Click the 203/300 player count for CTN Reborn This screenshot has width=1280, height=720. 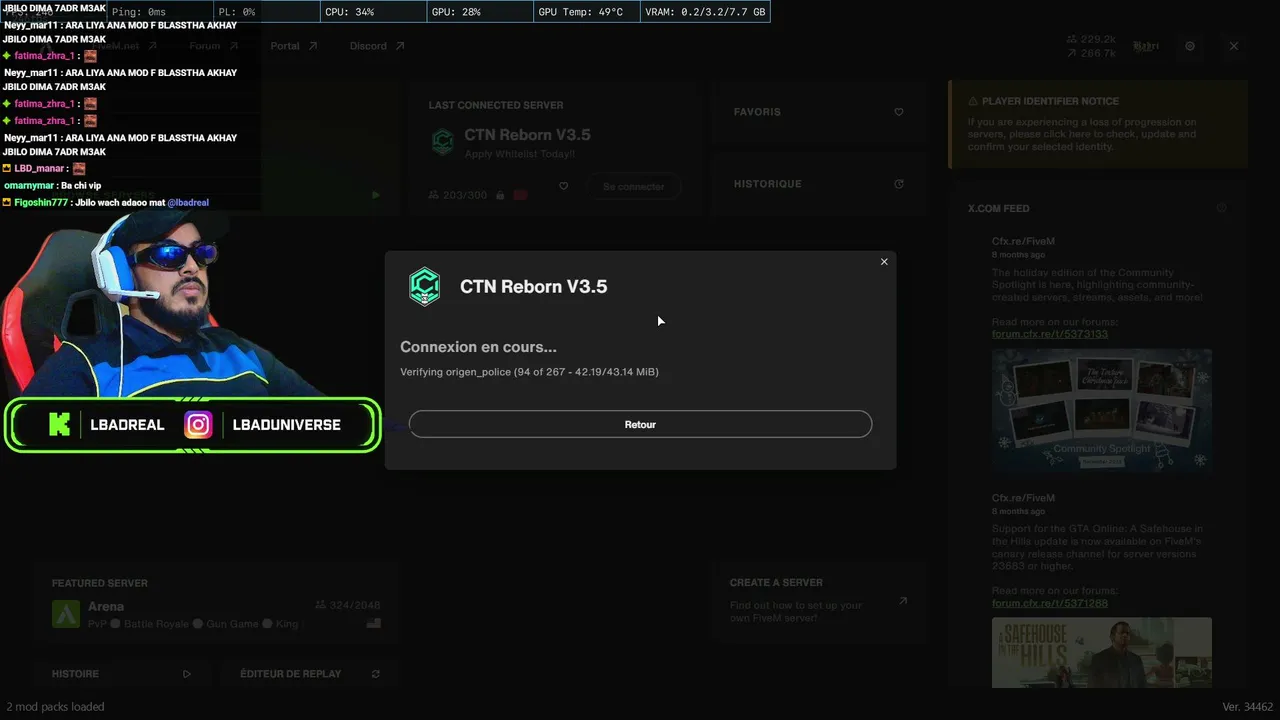457,195
